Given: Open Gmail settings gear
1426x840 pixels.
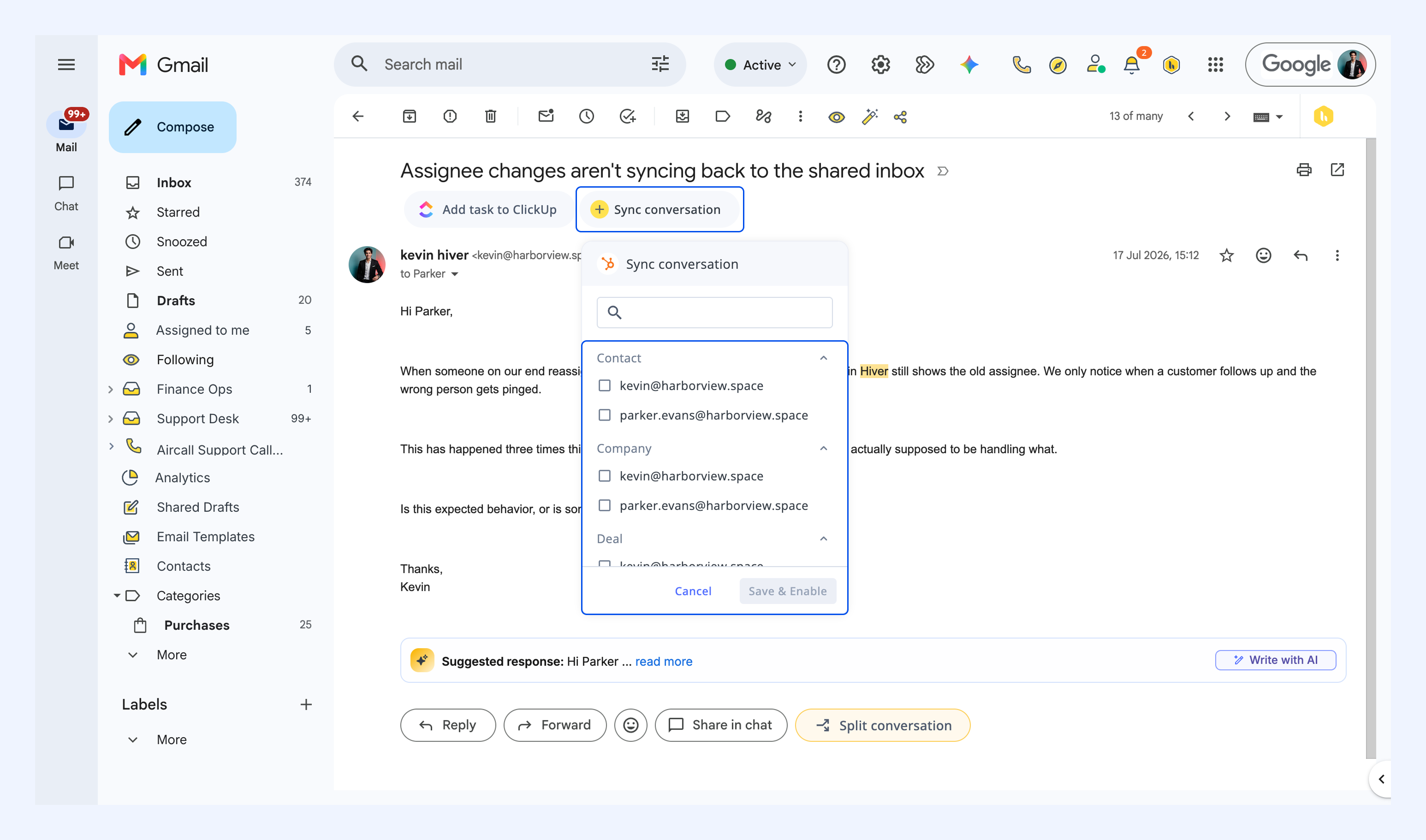Looking at the screenshot, I should (880, 65).
